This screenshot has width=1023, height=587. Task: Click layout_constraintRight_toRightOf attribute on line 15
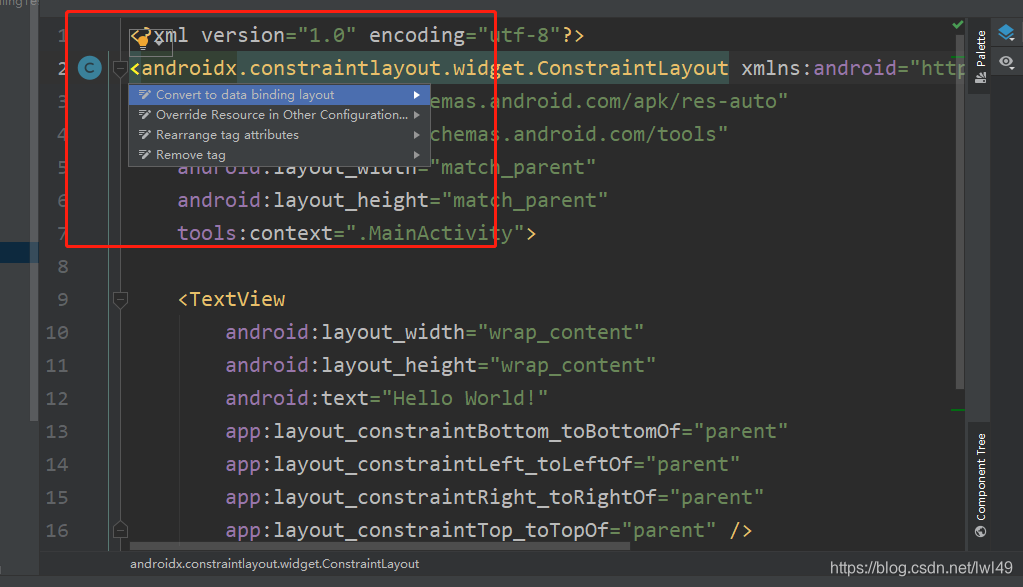pos(495,497)
